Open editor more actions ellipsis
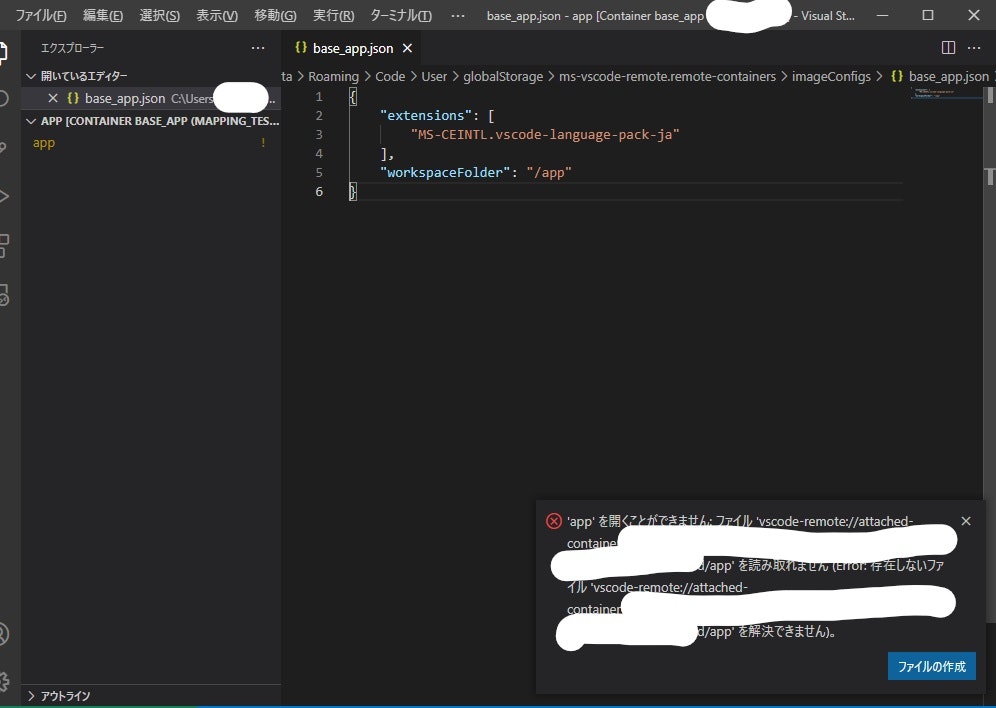Viewport: 996px width, 708px height. point(974,48)
